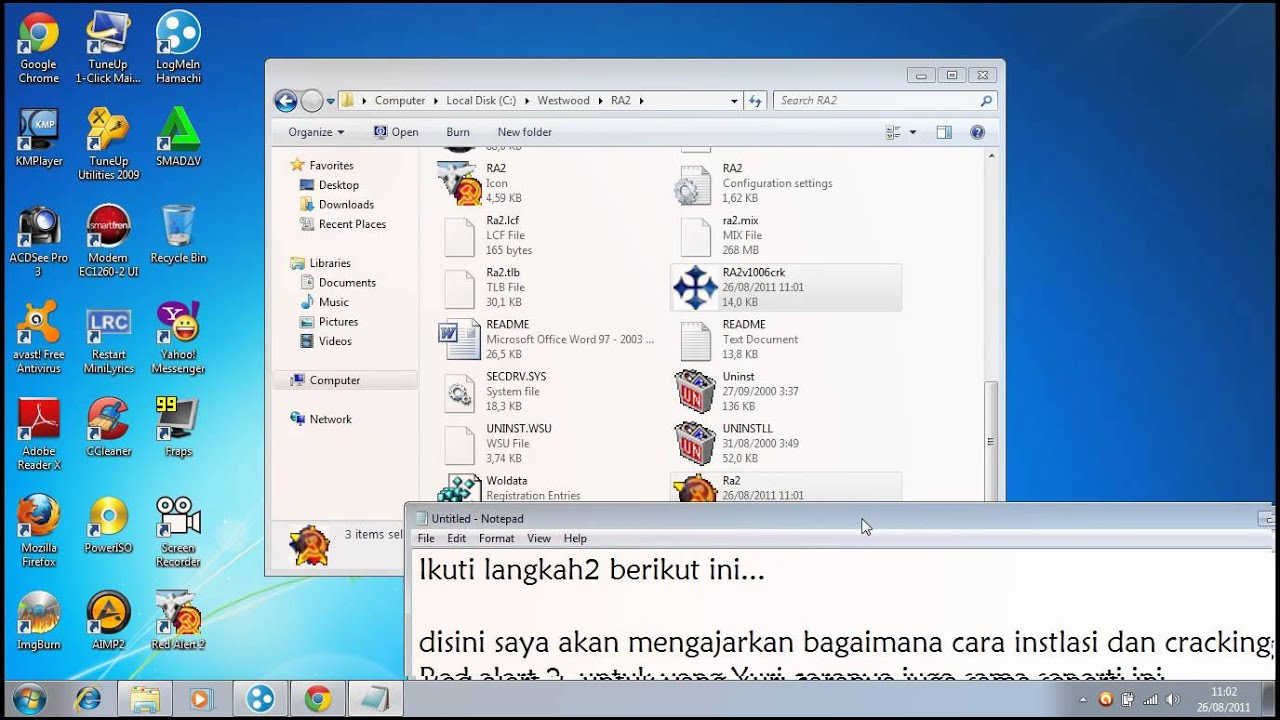Open LogMeIn Hamachi desktop icon
This screenshot has height=720, width=1280.
click(178, 48)
